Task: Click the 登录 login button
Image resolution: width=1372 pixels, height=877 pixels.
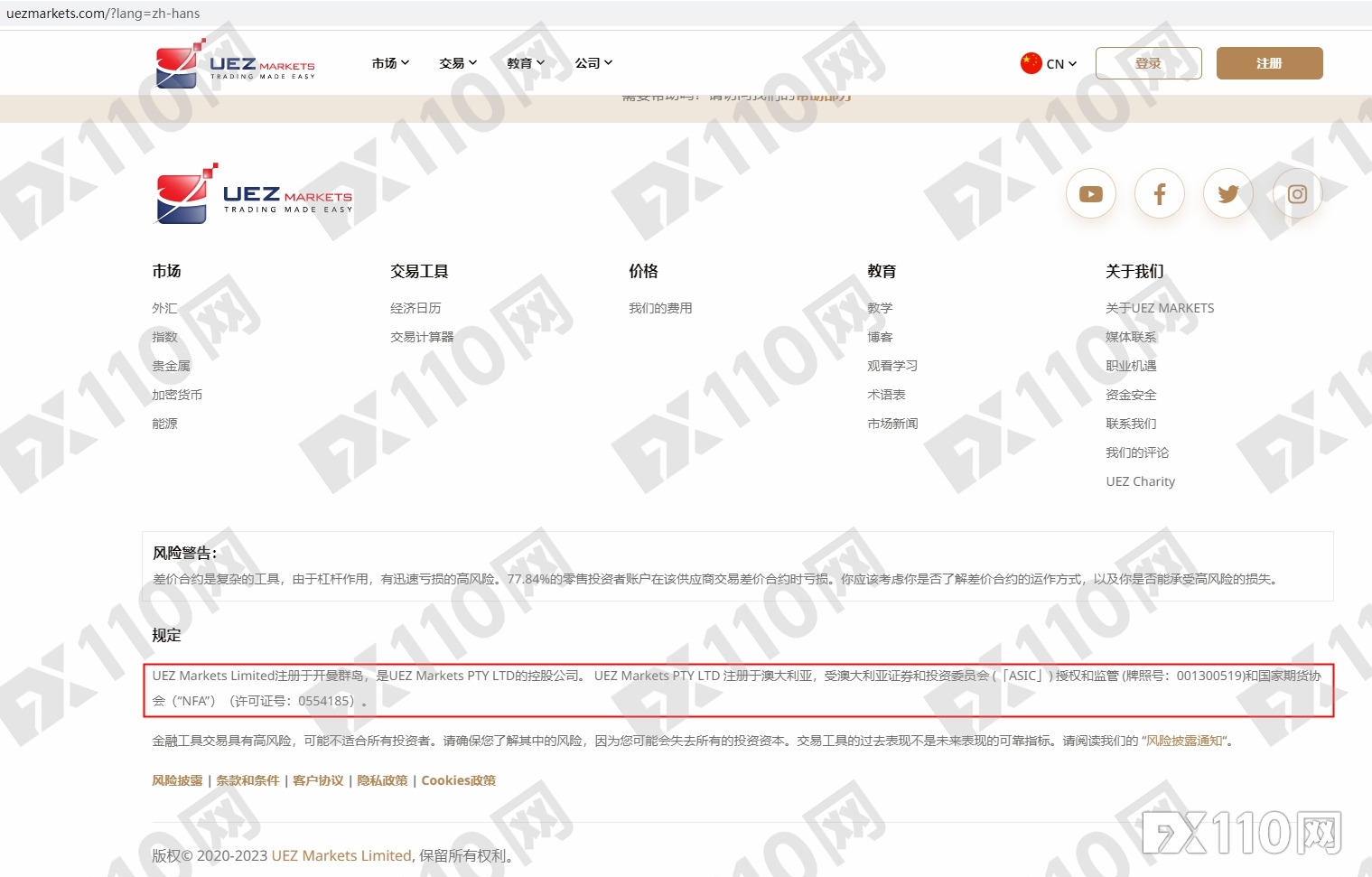Action: 1148,63
